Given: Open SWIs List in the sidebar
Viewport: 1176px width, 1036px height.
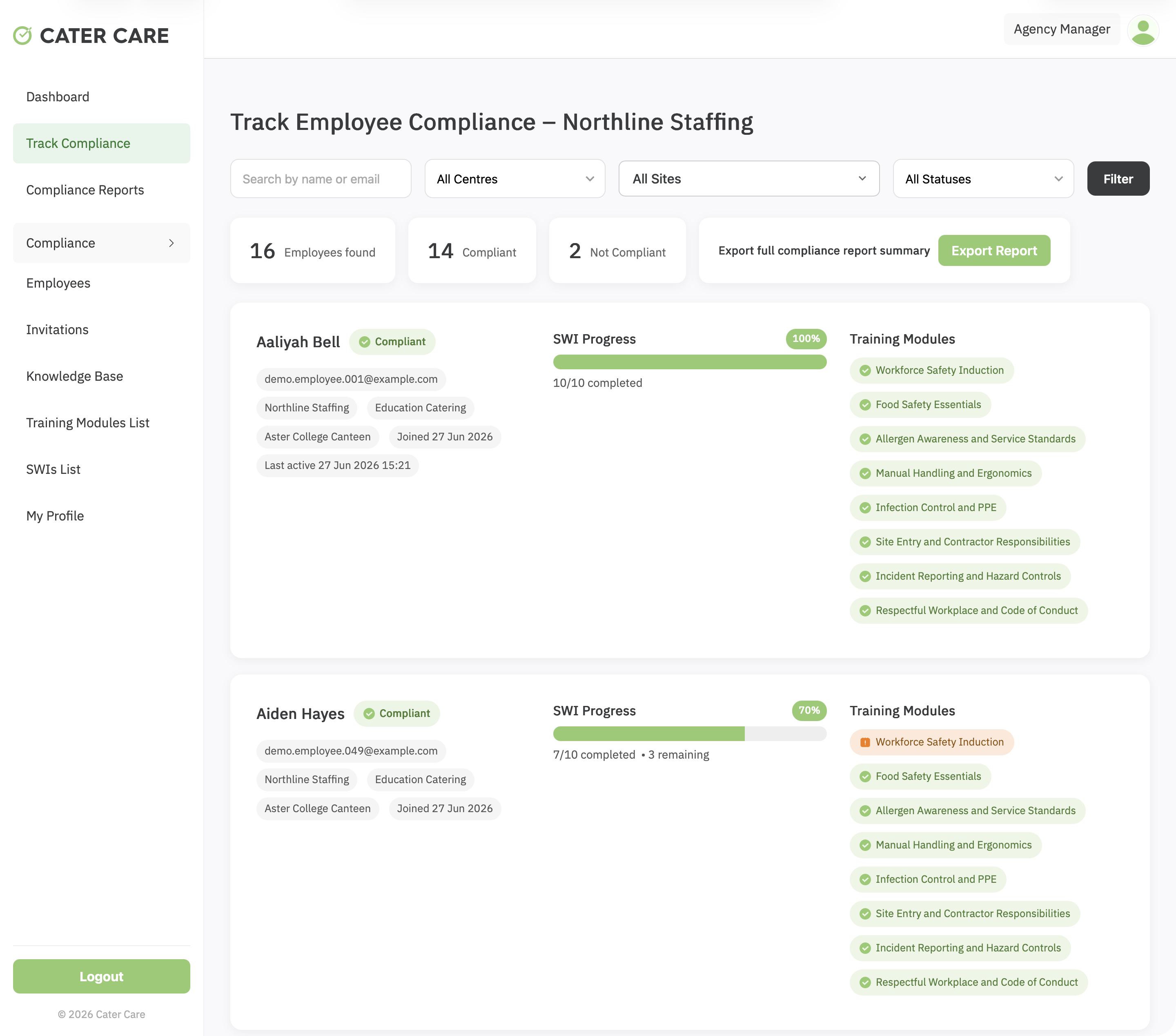Looking at the screenshot, I should pos(101,470).
